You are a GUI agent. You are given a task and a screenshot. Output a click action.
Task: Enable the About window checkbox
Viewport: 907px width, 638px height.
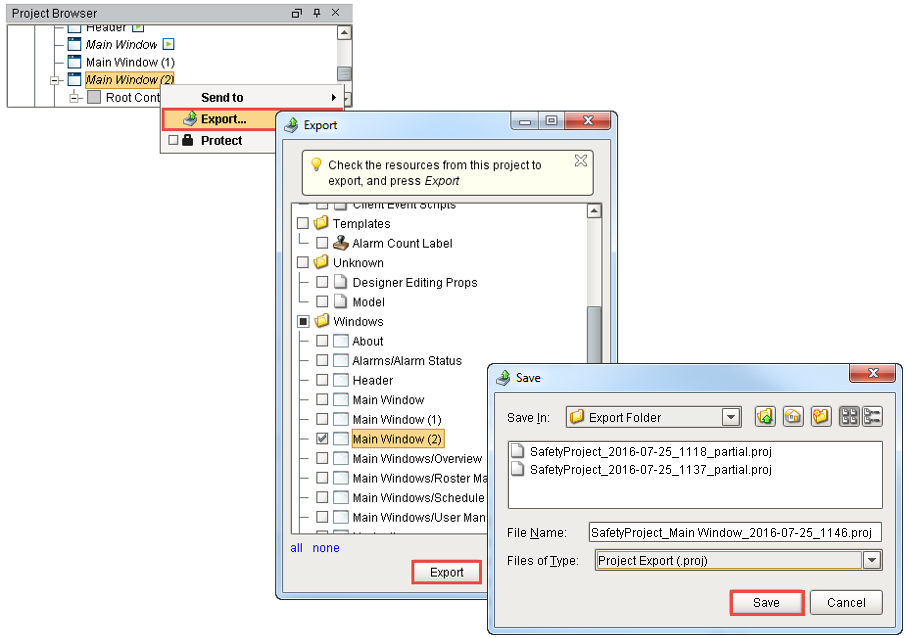[x=322, y=341]
